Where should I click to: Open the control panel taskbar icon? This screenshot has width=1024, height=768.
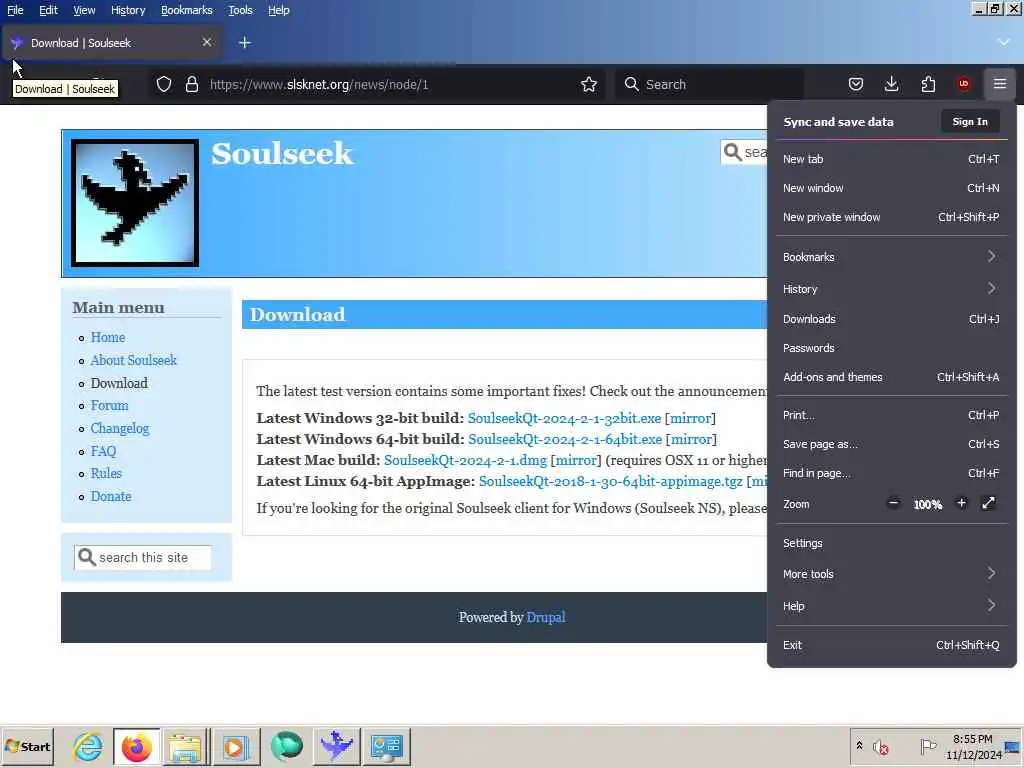coord(387,746)
